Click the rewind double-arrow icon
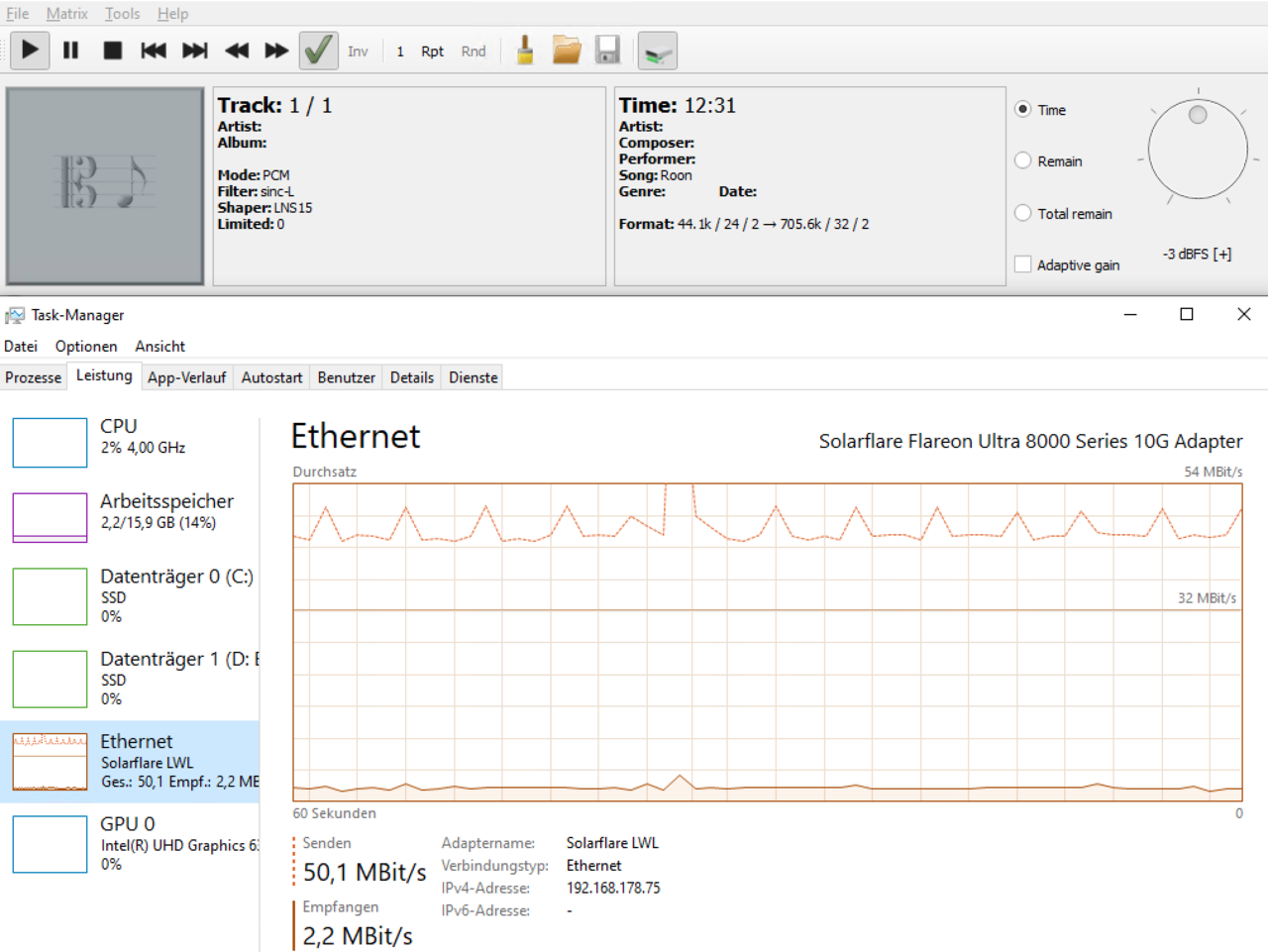 point(237,51)
